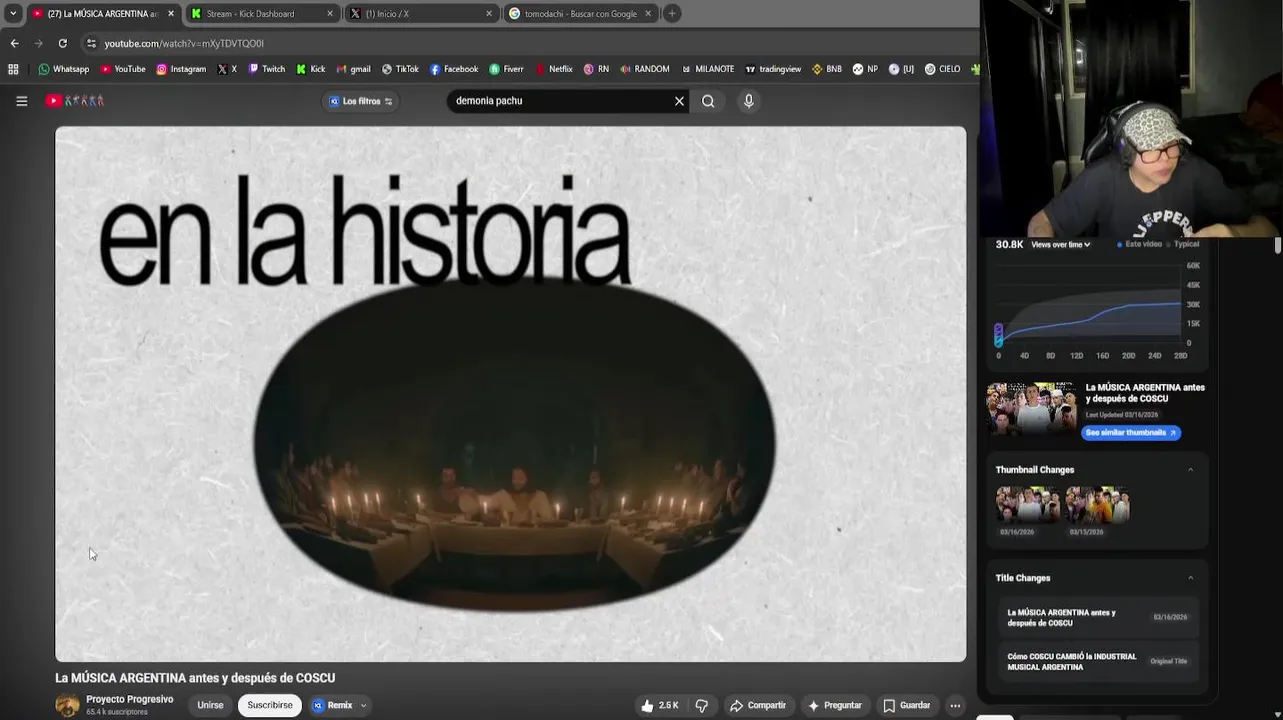This screenshot has height=720, width=1283.
Task: Click the Unirse membership button
Action: pyautogui.click(x=210, y=705)
